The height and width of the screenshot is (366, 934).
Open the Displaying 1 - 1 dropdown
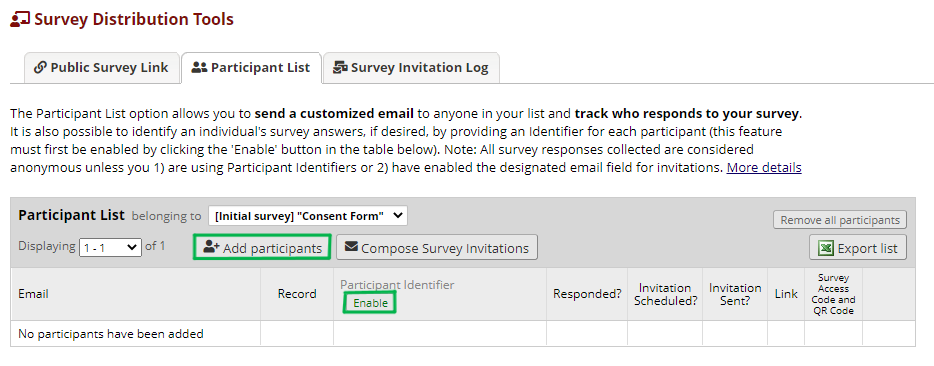coord(110,247)
